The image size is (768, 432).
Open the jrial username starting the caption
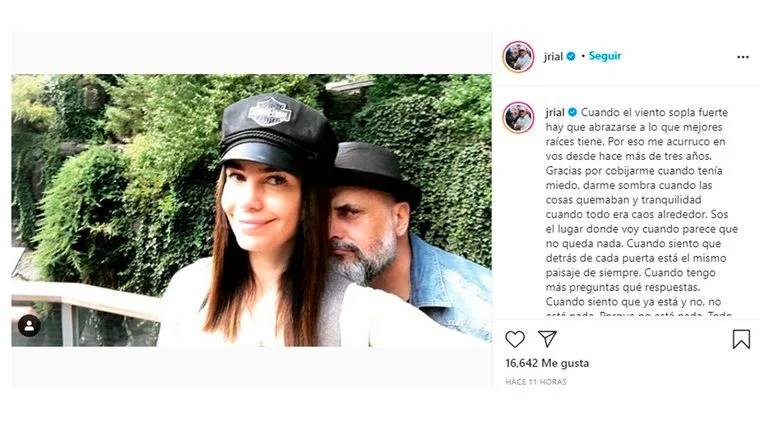coord(555,112)
